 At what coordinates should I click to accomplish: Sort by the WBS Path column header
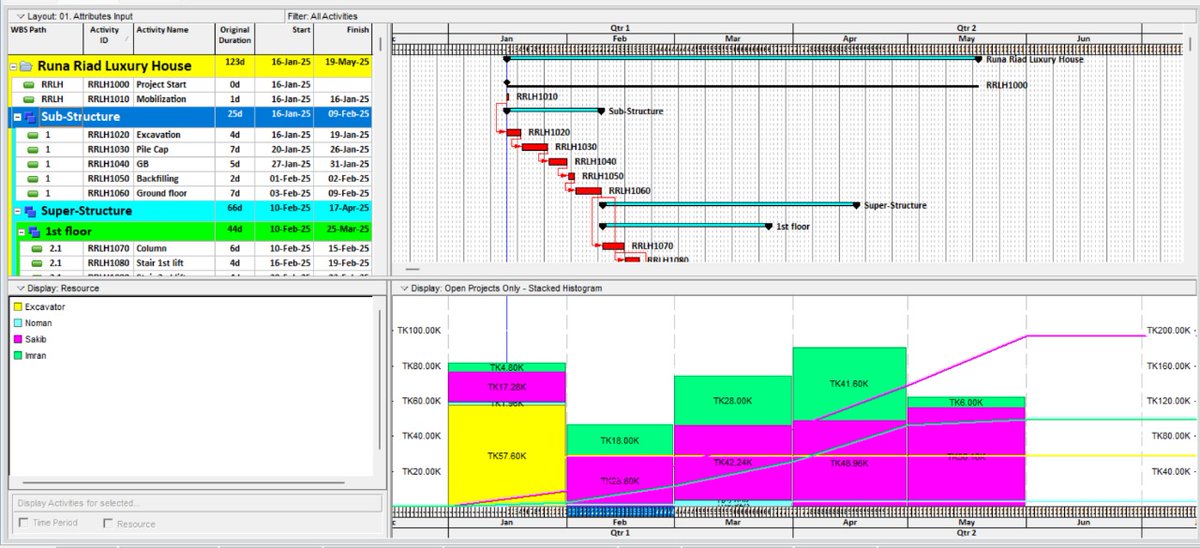[x=43, y=38]
